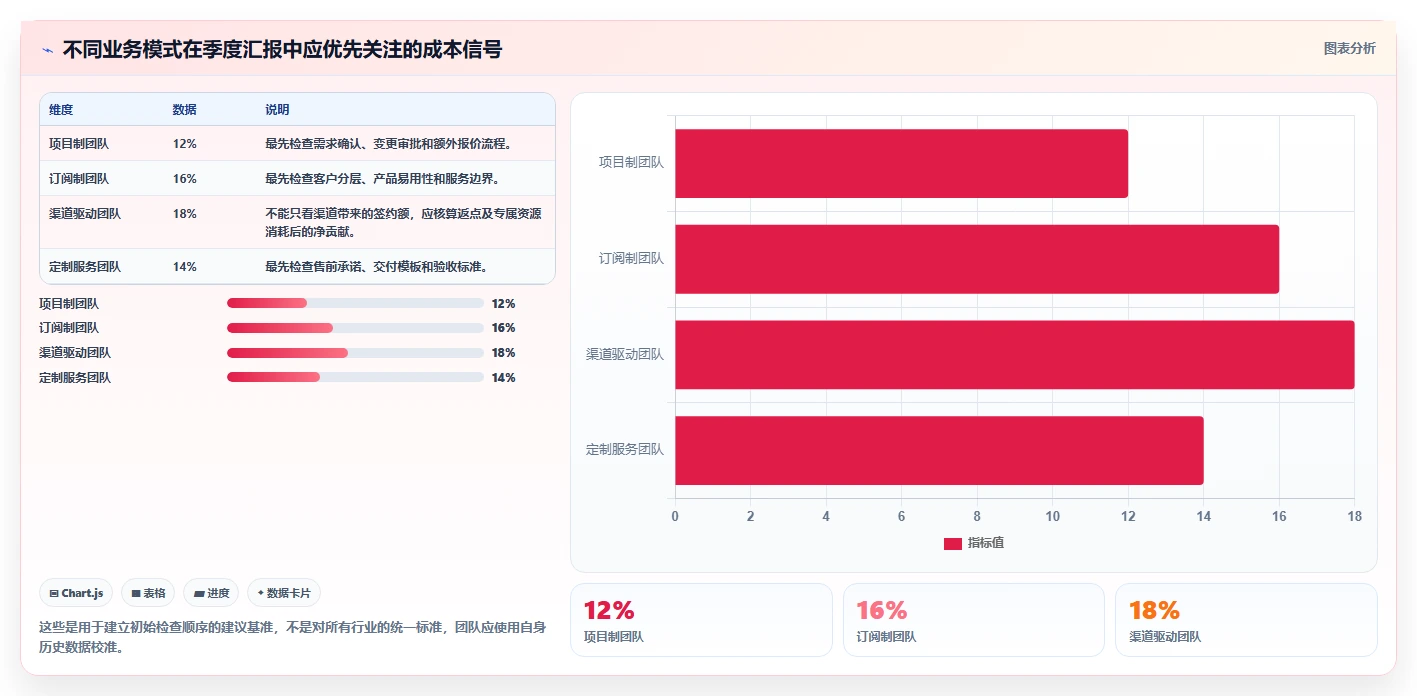Click the 指标值 legend text
Viewport: 1417px width, 696px height.
coord(985,543)
